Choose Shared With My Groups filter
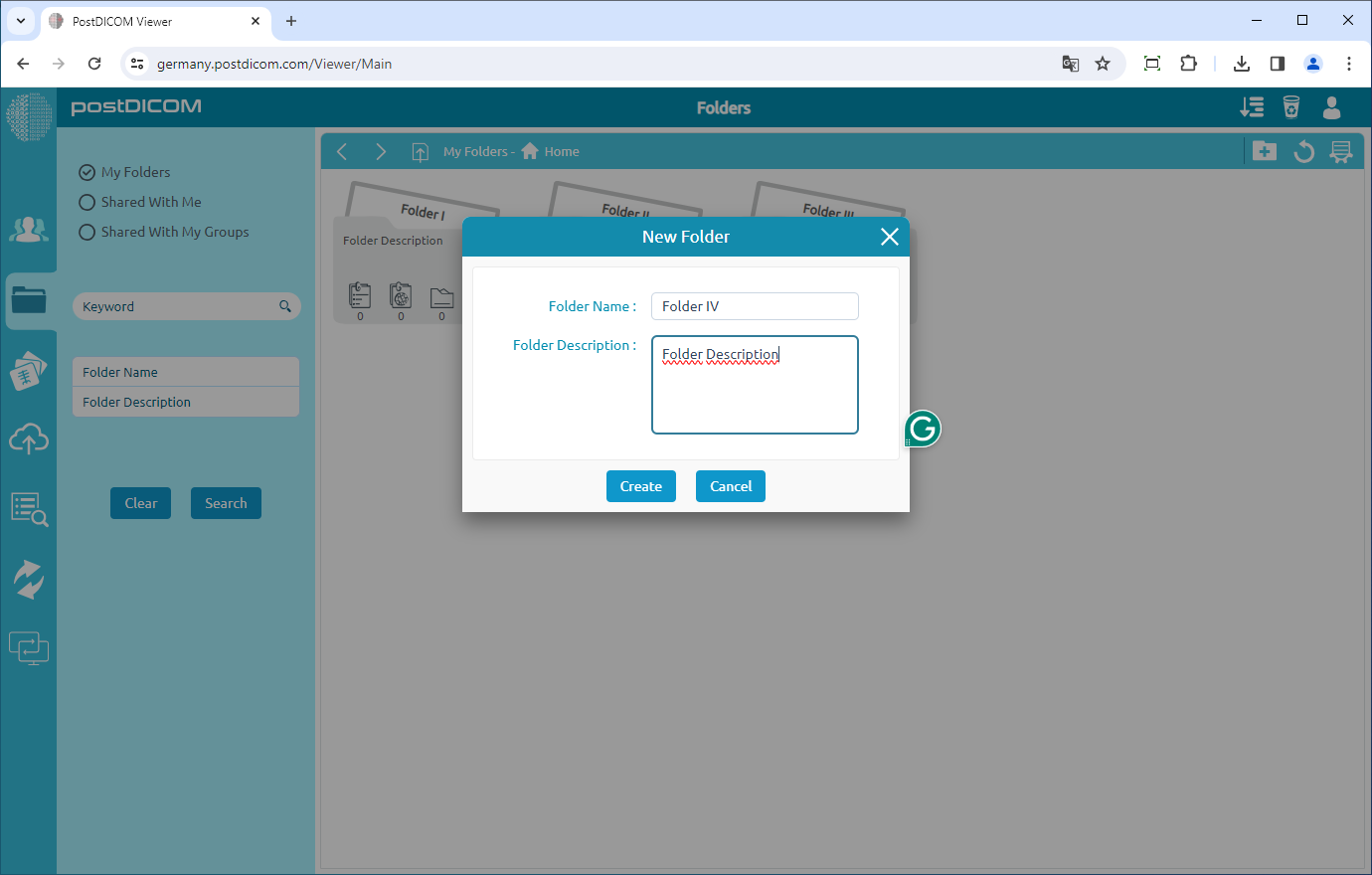Viewport: 1372px width, 875px height. click(86, 232)
